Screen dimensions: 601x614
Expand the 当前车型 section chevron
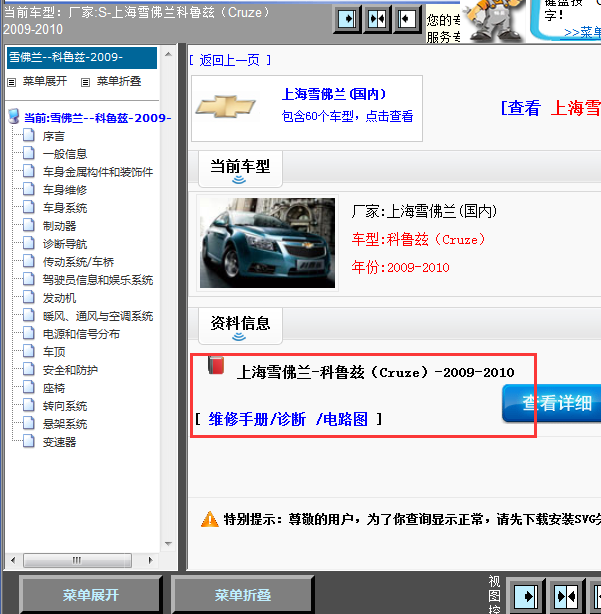click(x=239, y=180)
